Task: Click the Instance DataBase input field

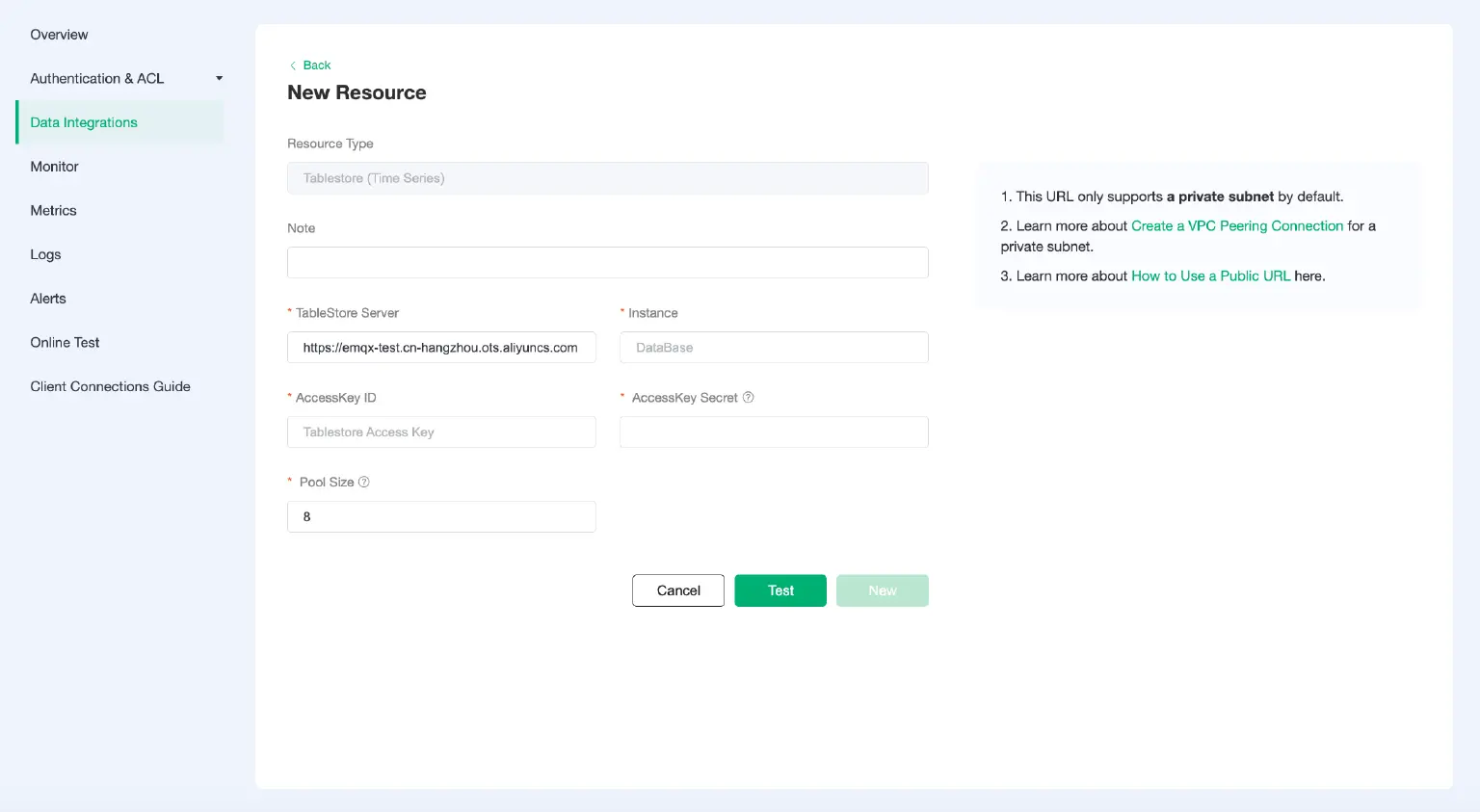Action: [774, 347]
